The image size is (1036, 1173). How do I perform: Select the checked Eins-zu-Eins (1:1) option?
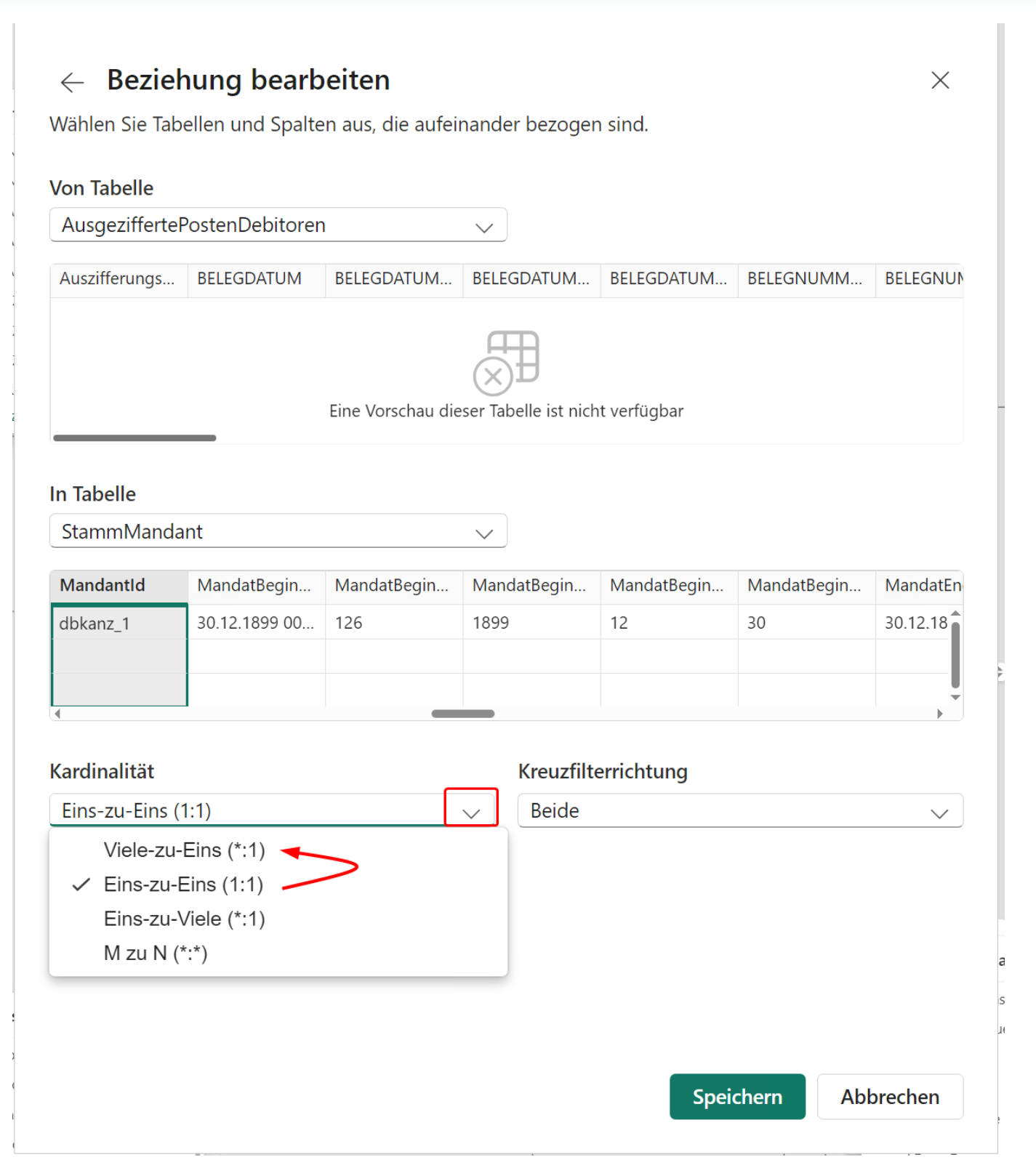pos(278,884)
